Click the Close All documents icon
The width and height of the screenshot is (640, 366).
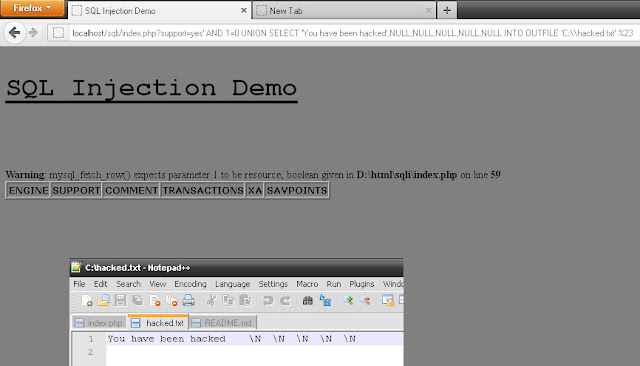pos(171,301)
